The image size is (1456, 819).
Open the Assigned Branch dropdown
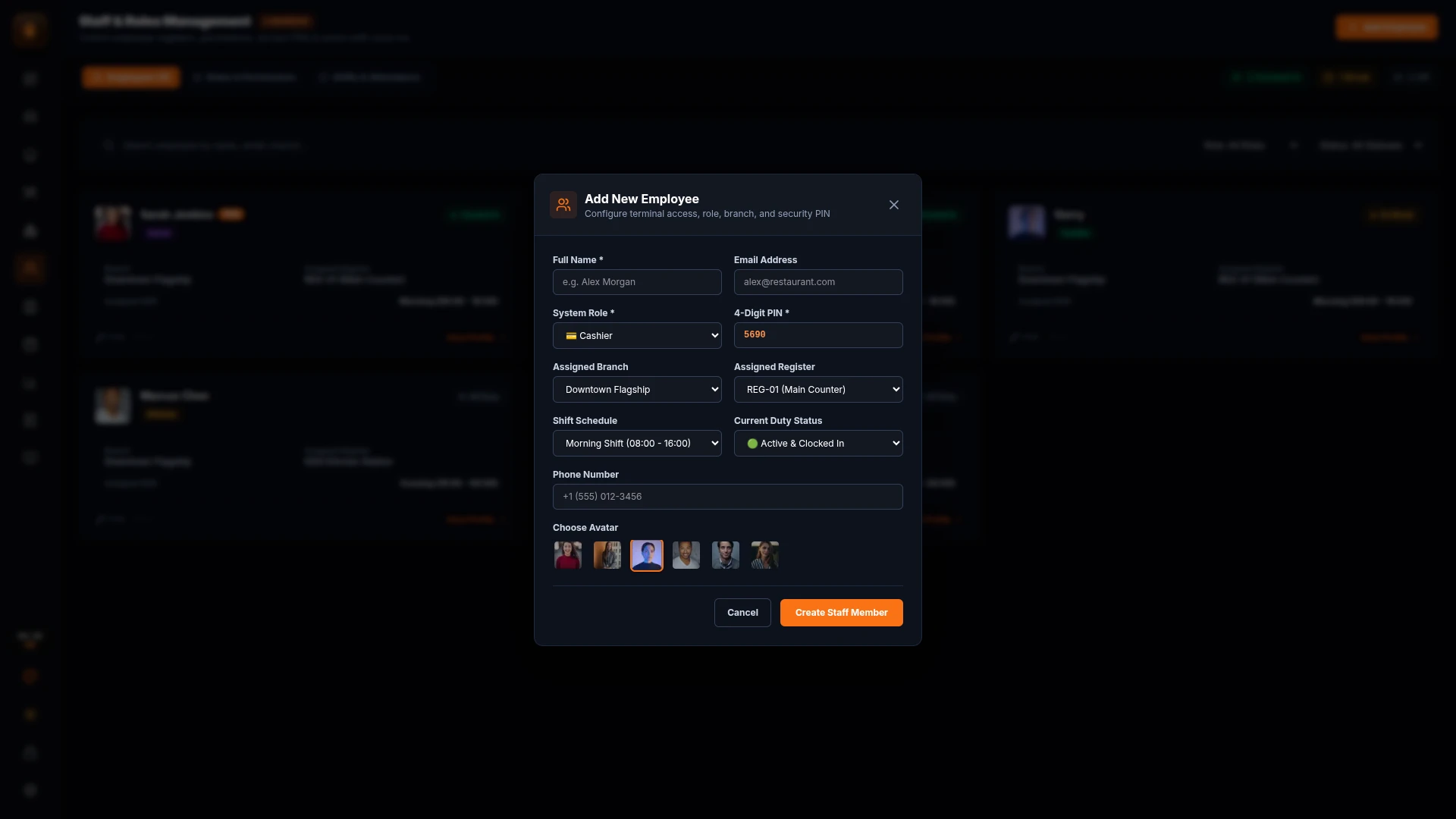637,390
